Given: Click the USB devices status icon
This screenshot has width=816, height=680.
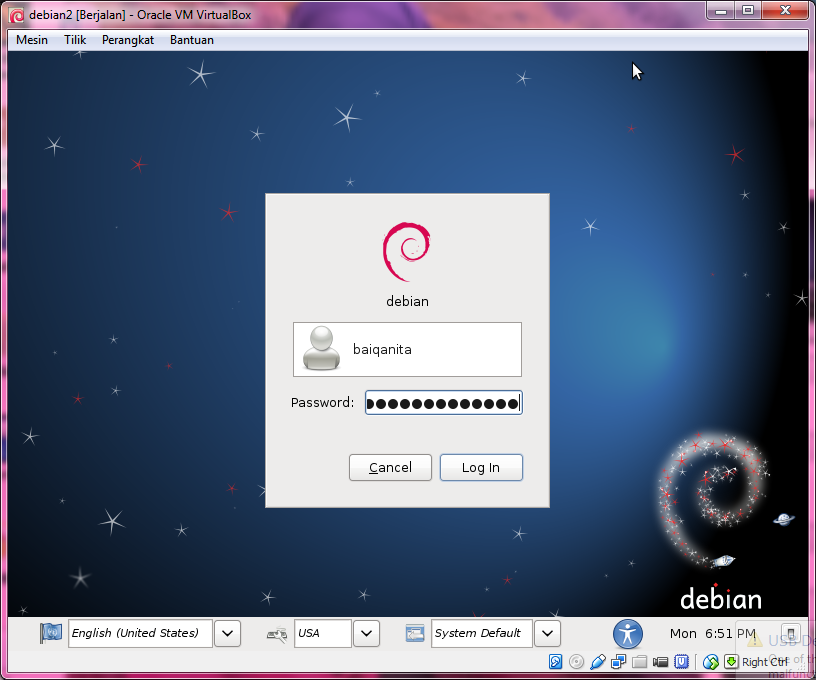Looking at the screenshot, I should 599,661.
